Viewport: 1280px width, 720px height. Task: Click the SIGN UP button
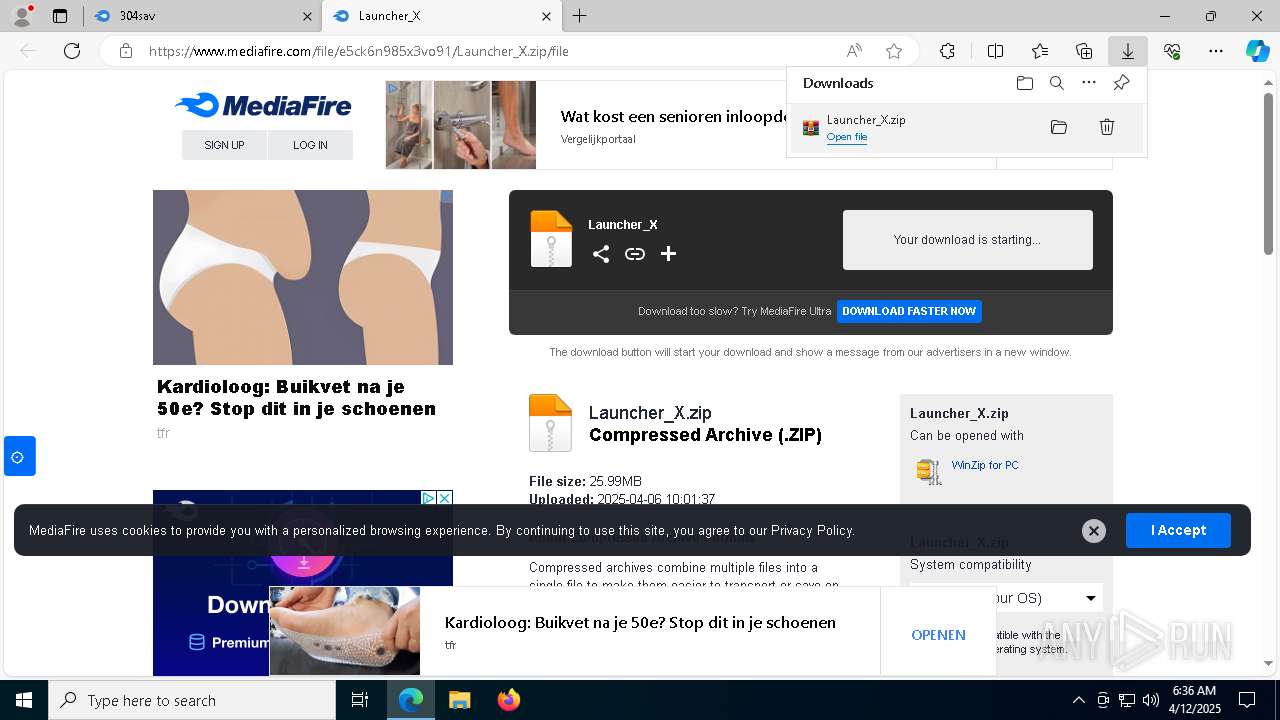[x=224, y=145]
